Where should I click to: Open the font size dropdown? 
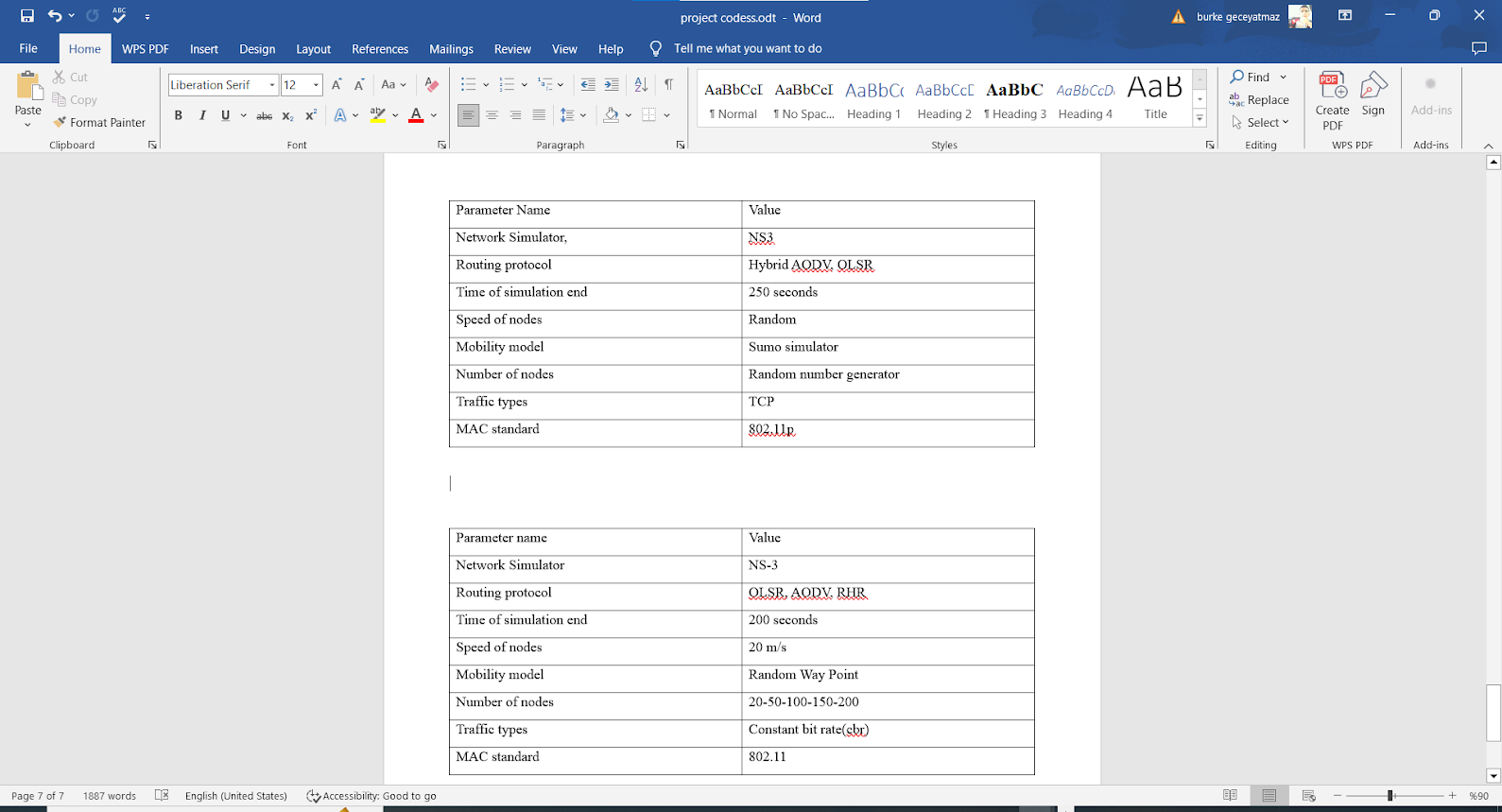coord(316,85)
